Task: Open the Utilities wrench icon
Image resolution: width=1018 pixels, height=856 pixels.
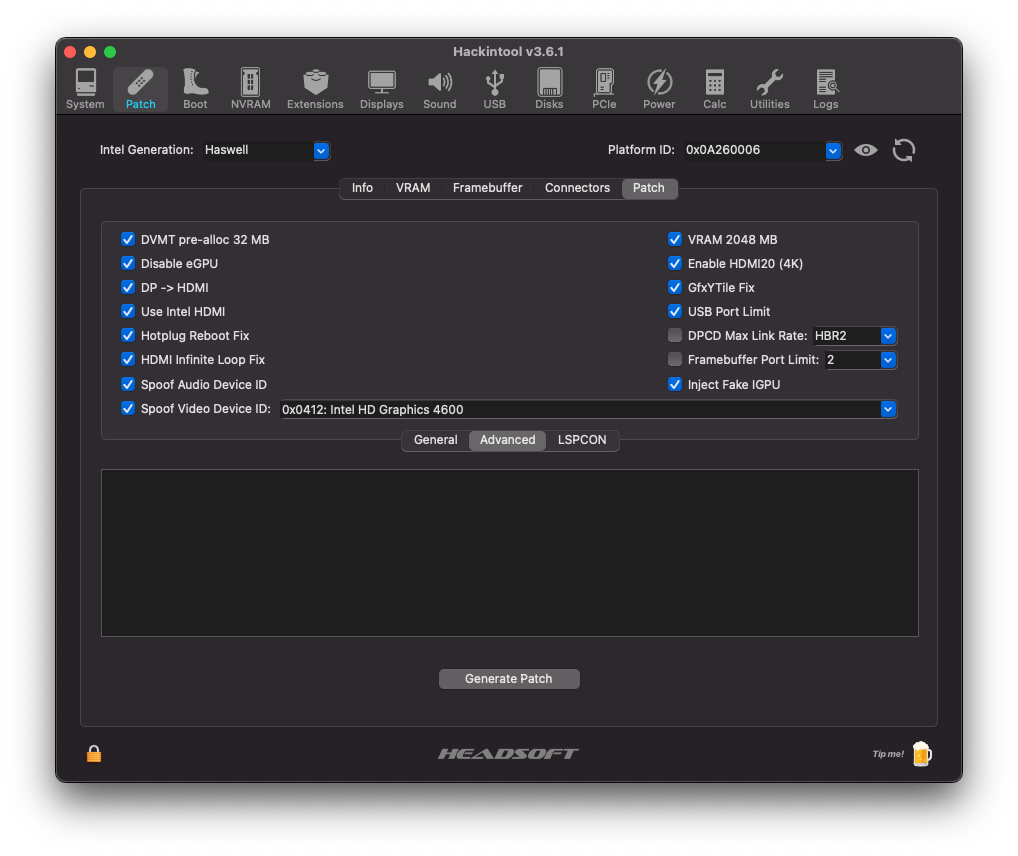Action: (769, 89)
